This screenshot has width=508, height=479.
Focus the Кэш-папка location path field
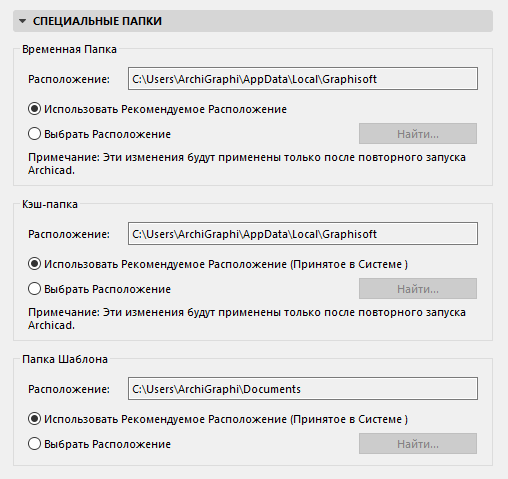tap(303, 234)
